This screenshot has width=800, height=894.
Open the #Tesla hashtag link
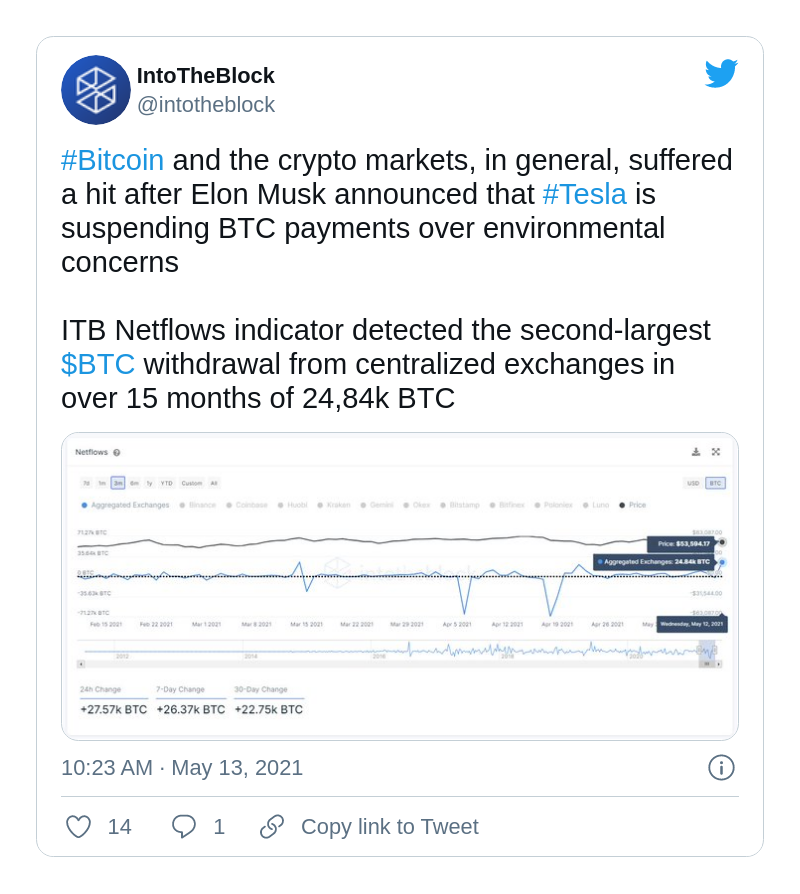584,194
